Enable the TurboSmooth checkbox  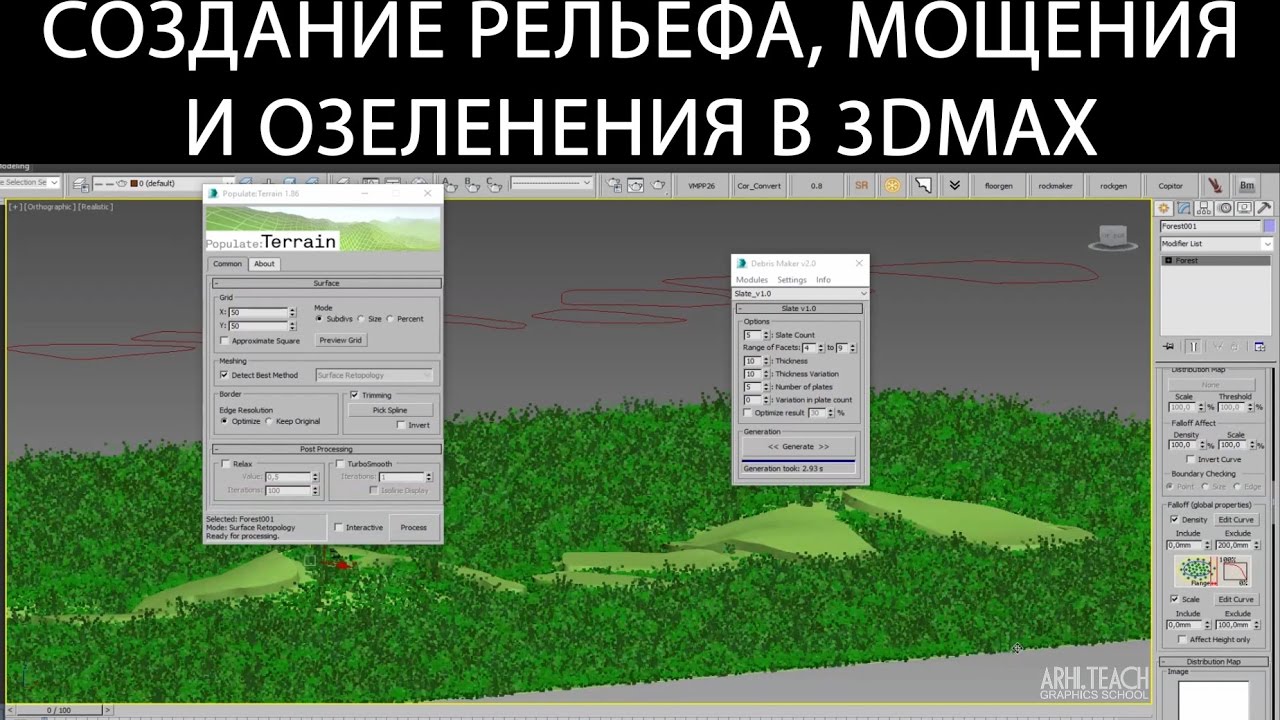tap(340, 464)
